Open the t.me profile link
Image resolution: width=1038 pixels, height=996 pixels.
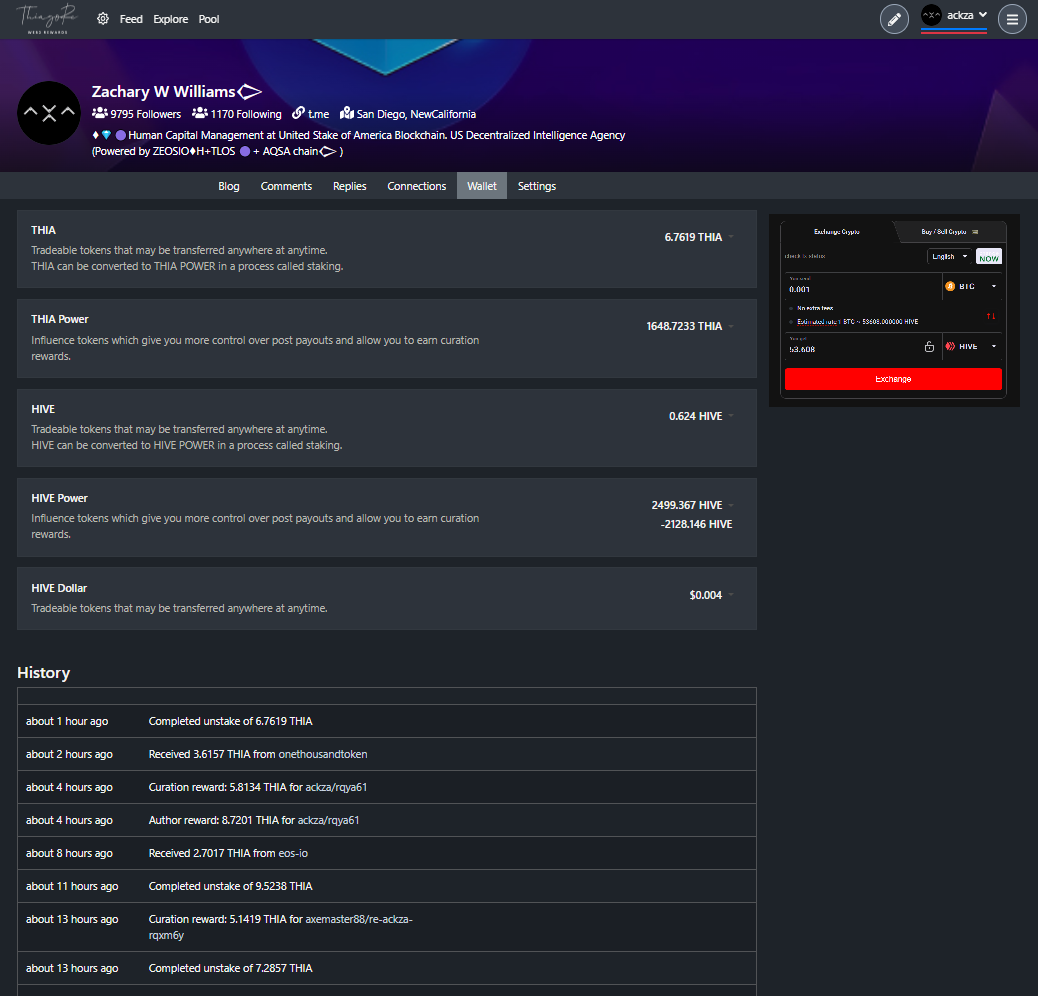tap(318, 114)
